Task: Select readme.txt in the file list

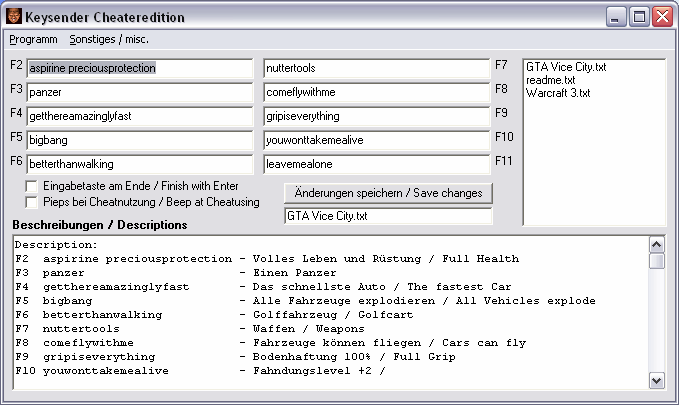Action: [x=551, y=80]
